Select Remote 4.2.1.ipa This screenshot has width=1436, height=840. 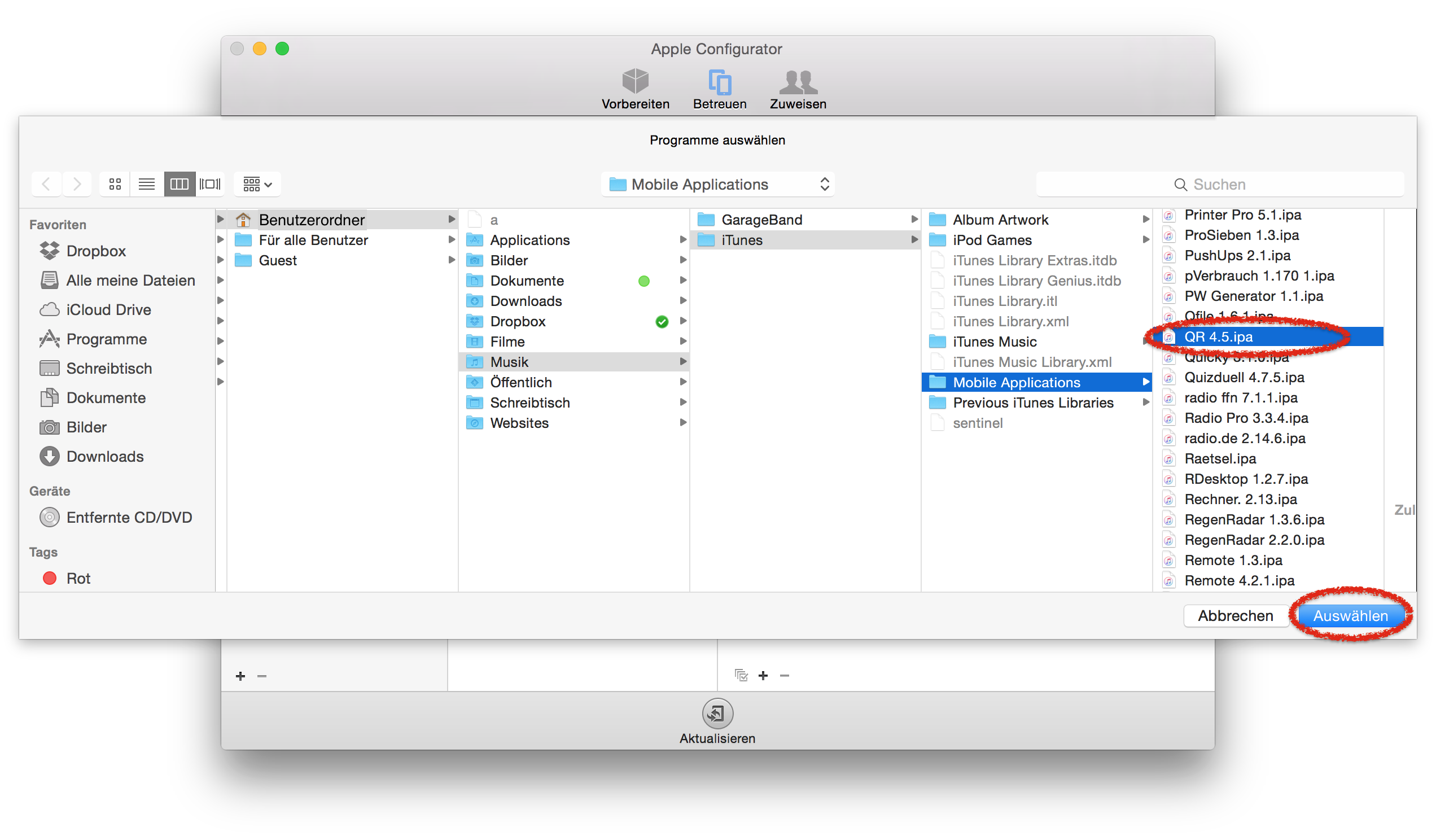click(1269, 581)
